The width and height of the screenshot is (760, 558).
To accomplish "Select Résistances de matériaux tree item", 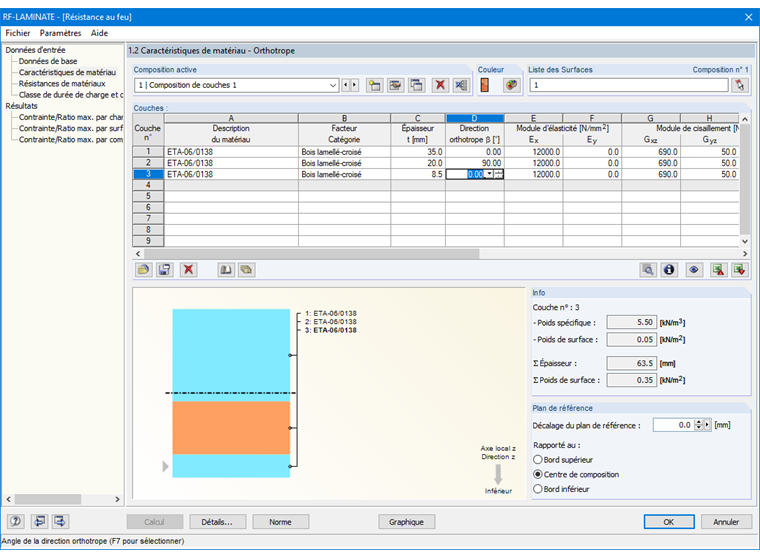I will [62, 83].
